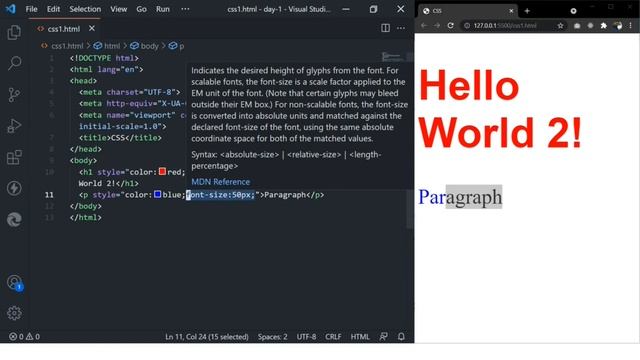Change language mode via HTML

point(360,337)
